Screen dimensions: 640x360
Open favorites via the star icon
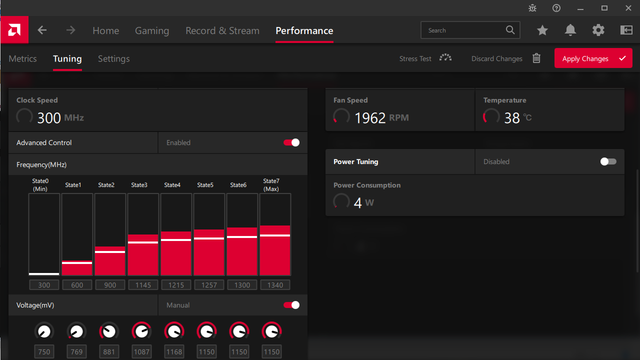click(x=542, y=30)
